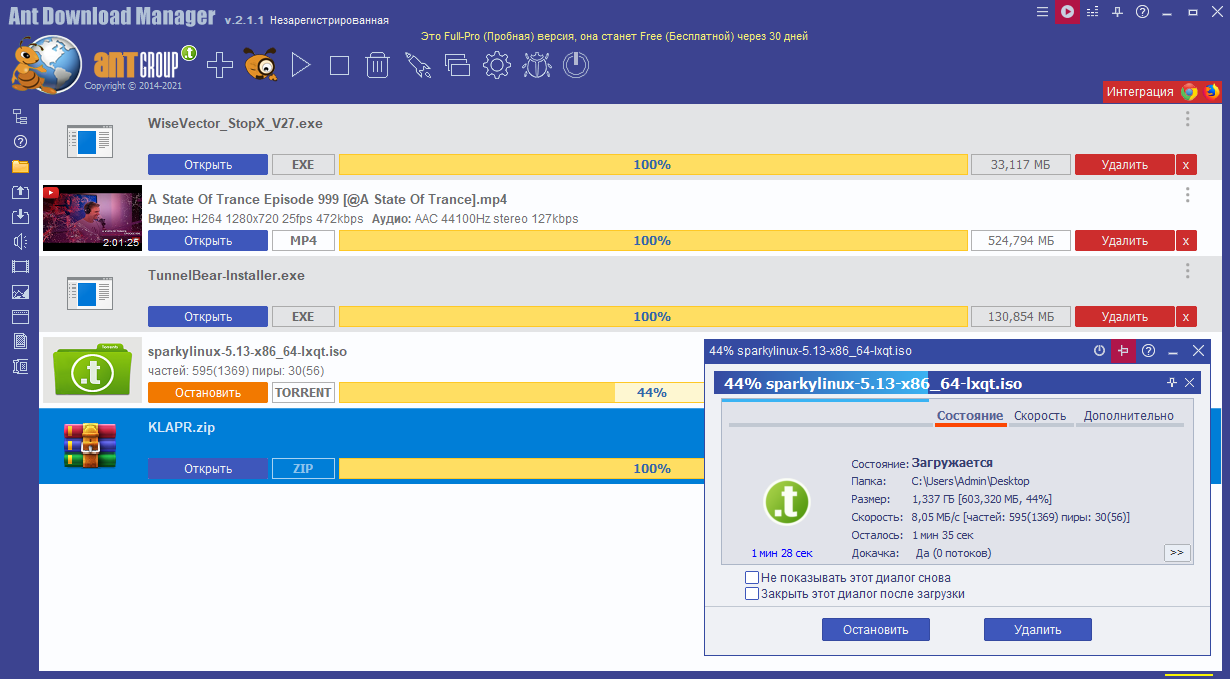
Task: Click the red play icon in title bar
Action: (1067, 12)
